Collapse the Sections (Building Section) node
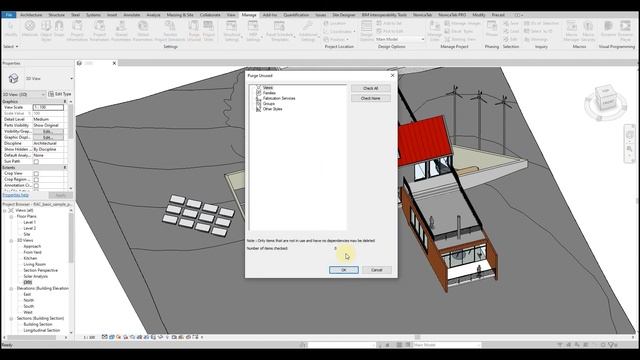 click(x=11, y=318)
